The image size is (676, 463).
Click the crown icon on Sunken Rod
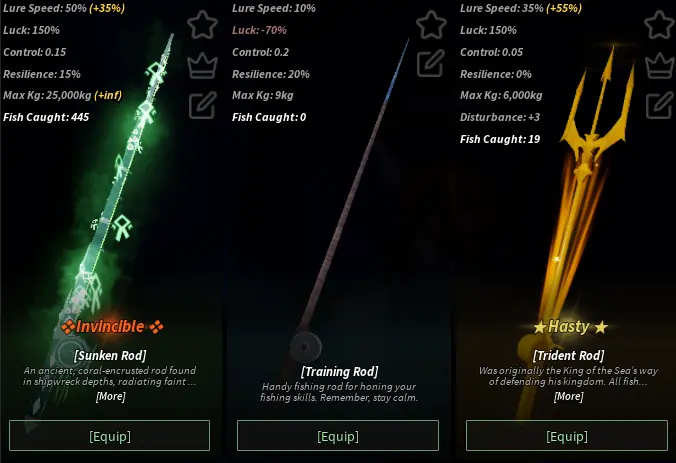pyautogui.click(x=202, y=66)
